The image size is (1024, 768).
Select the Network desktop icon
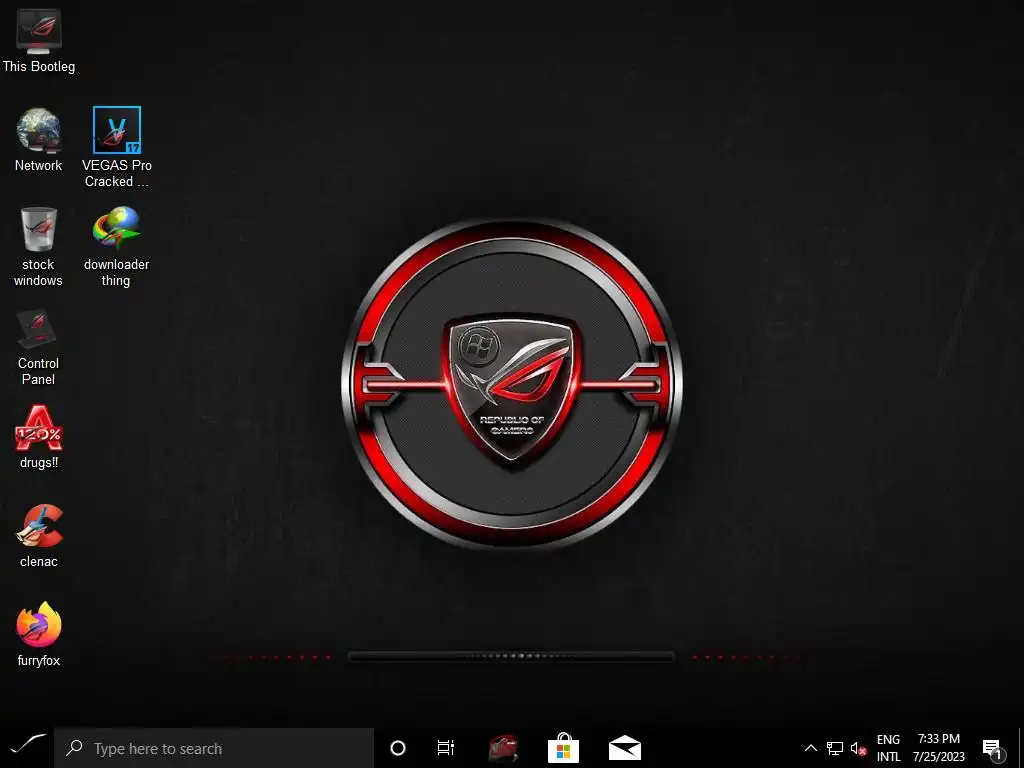coord(39,140)
